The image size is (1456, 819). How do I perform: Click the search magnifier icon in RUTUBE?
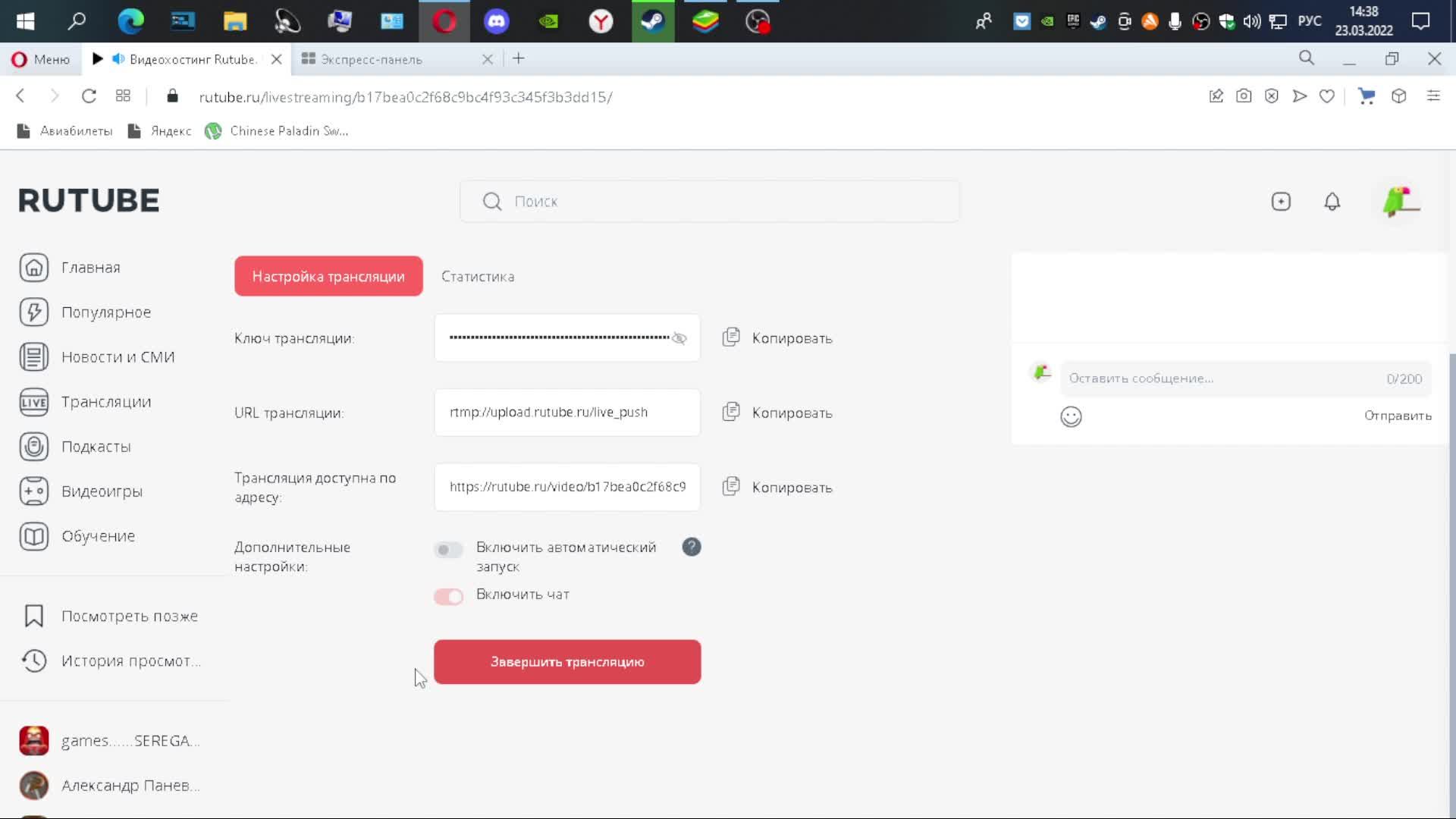492,202
